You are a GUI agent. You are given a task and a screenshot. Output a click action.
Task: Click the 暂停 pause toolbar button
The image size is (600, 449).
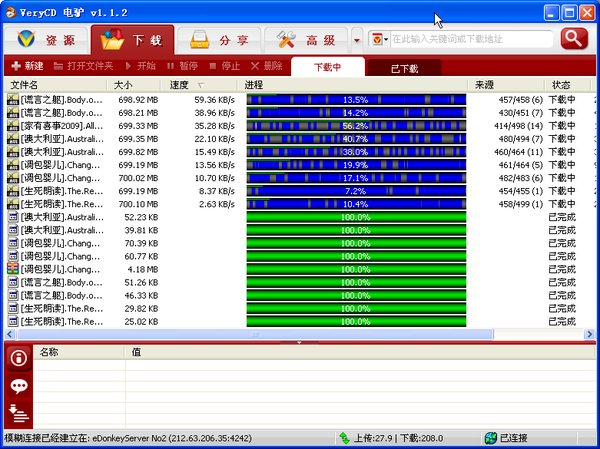point(183,66)
